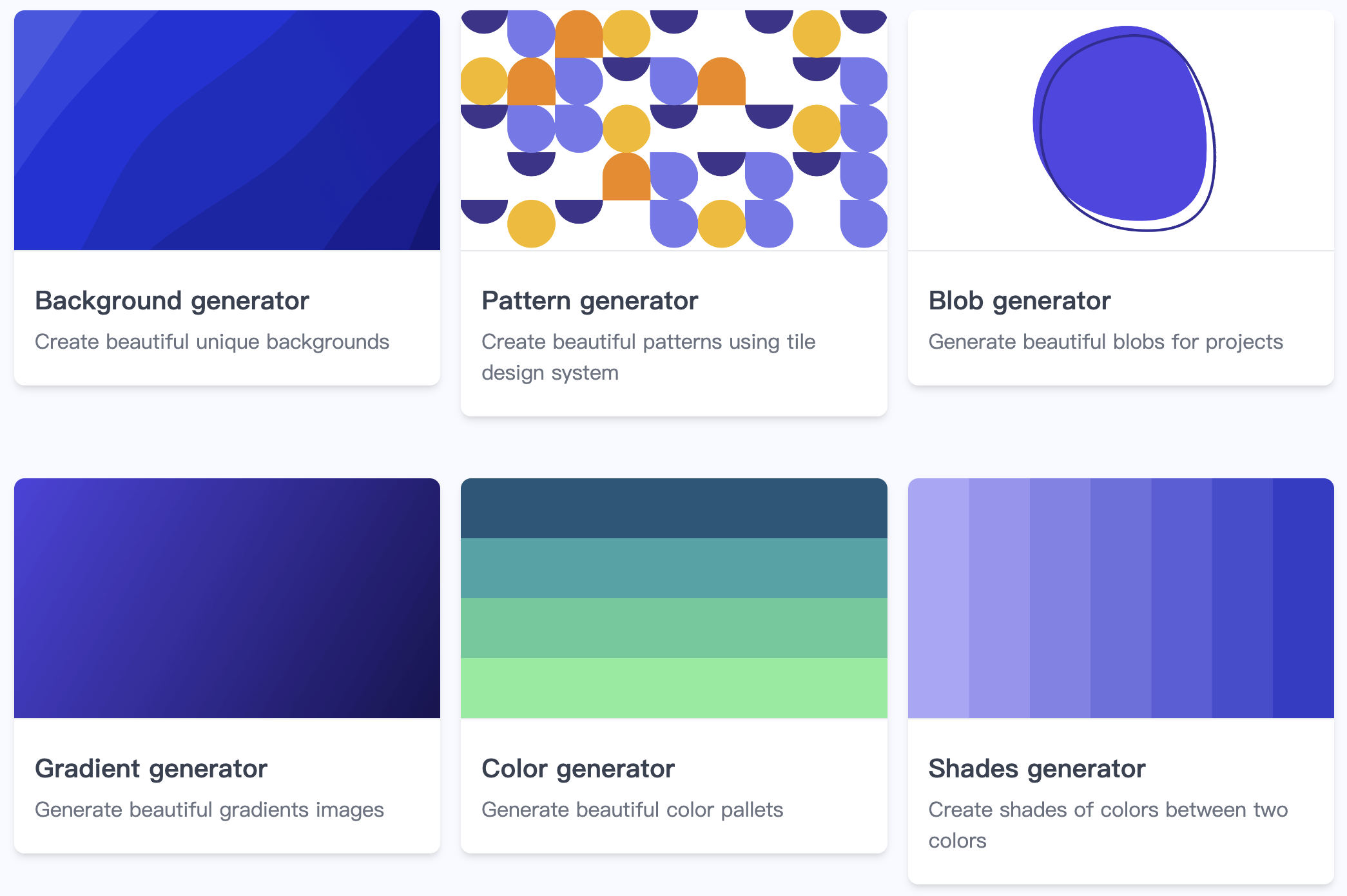Click 'Generate beautiful gradients images' text
Image resolution: width=1347 pixels, height=896 pixels.
[209, 810]
